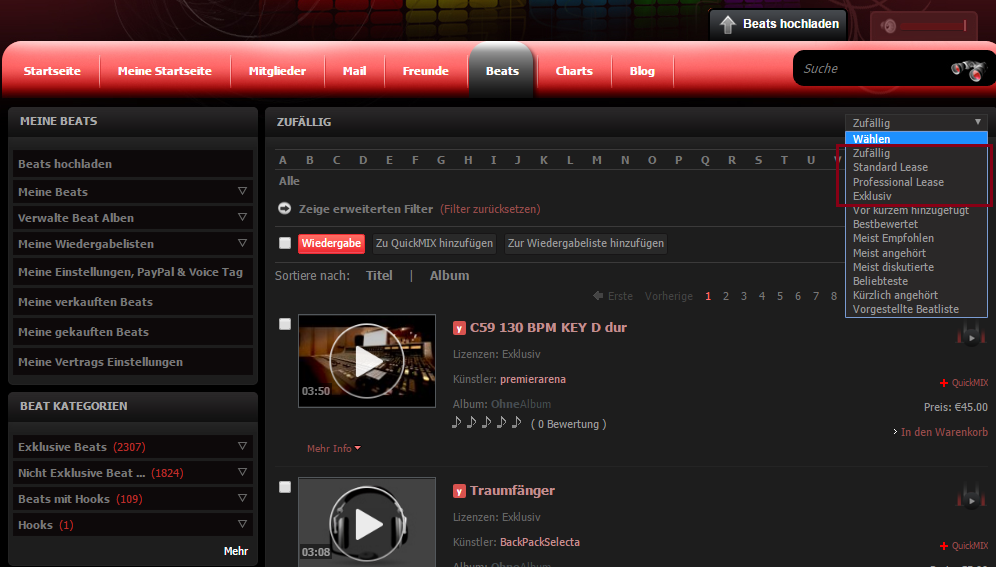The height and width of the screenshot is (567, 996).
Task: Filter beats by letter A
Action: tap(283, 160)
